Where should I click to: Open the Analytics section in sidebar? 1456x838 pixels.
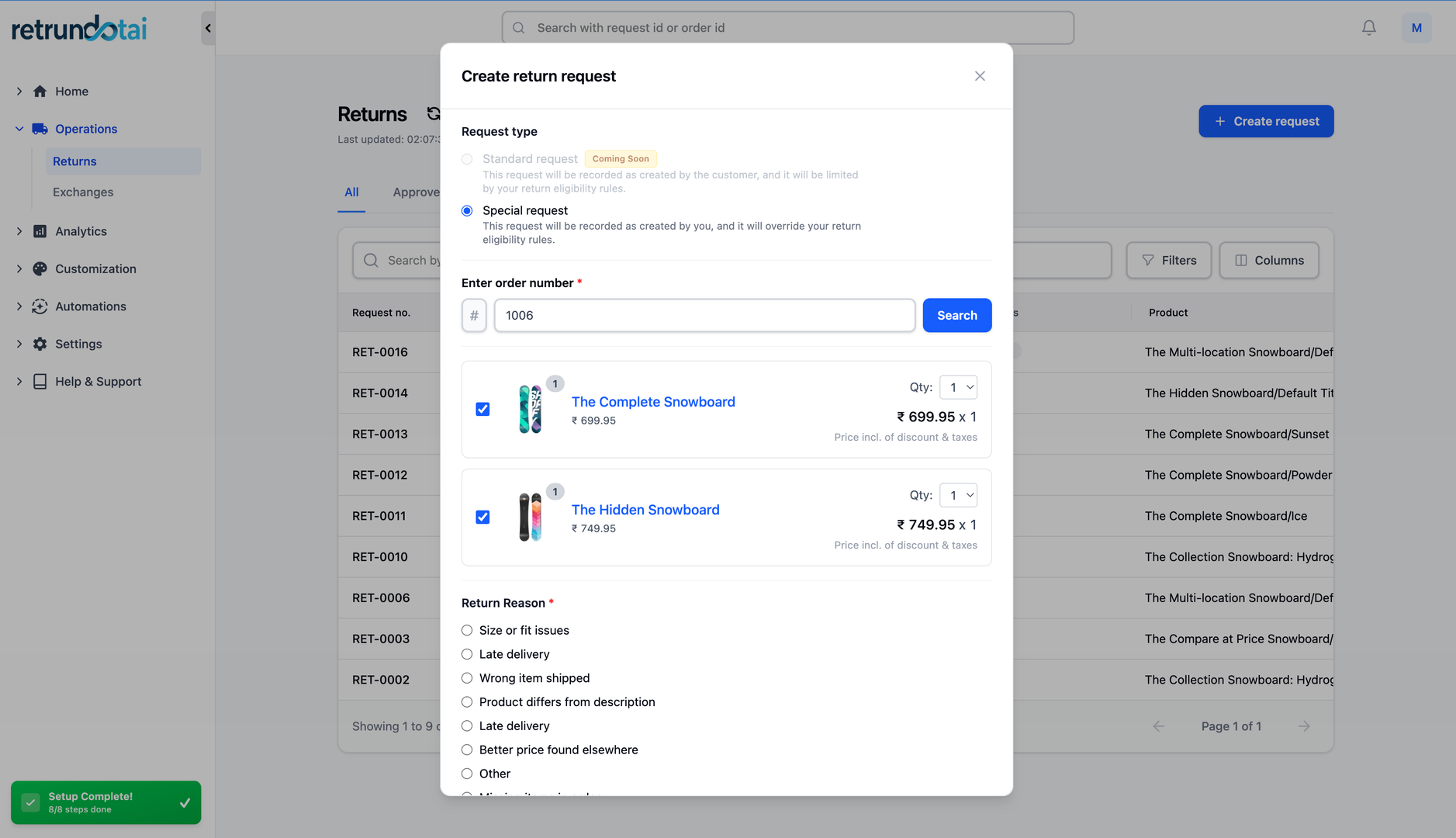[81, 230]
